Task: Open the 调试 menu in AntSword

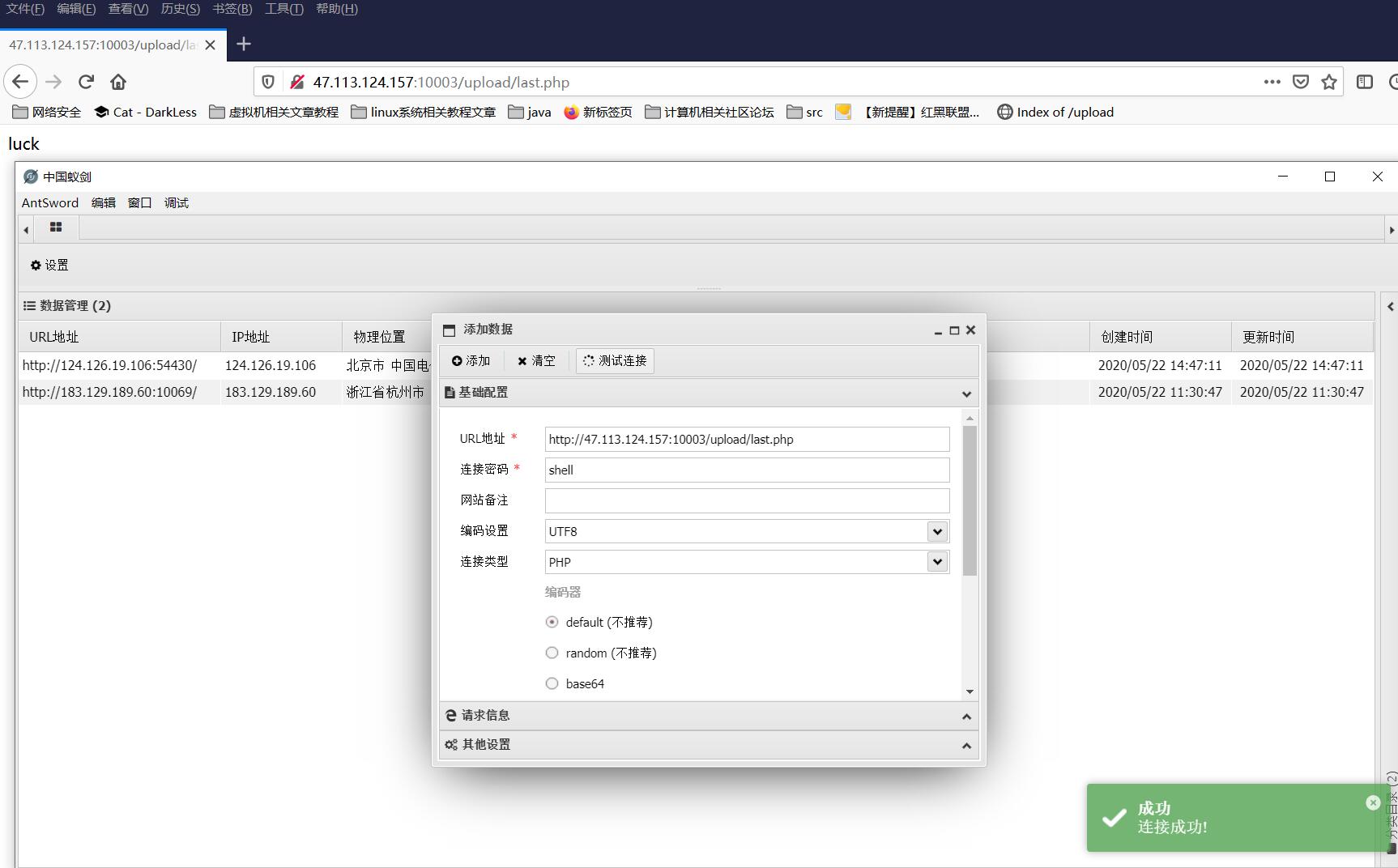Action: point(176,202)
